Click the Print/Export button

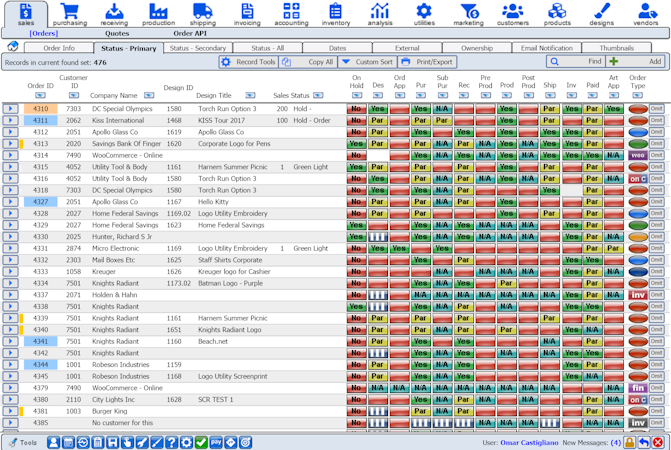click(427, 62)
